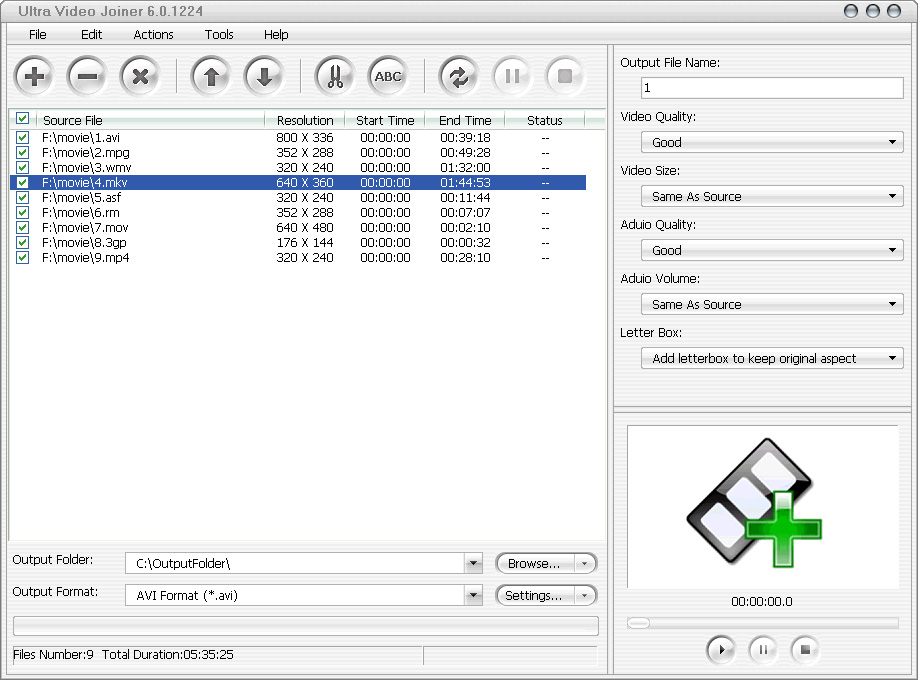Open the Actions menu
Screen dimensions: 918x680
pos(153,34)
